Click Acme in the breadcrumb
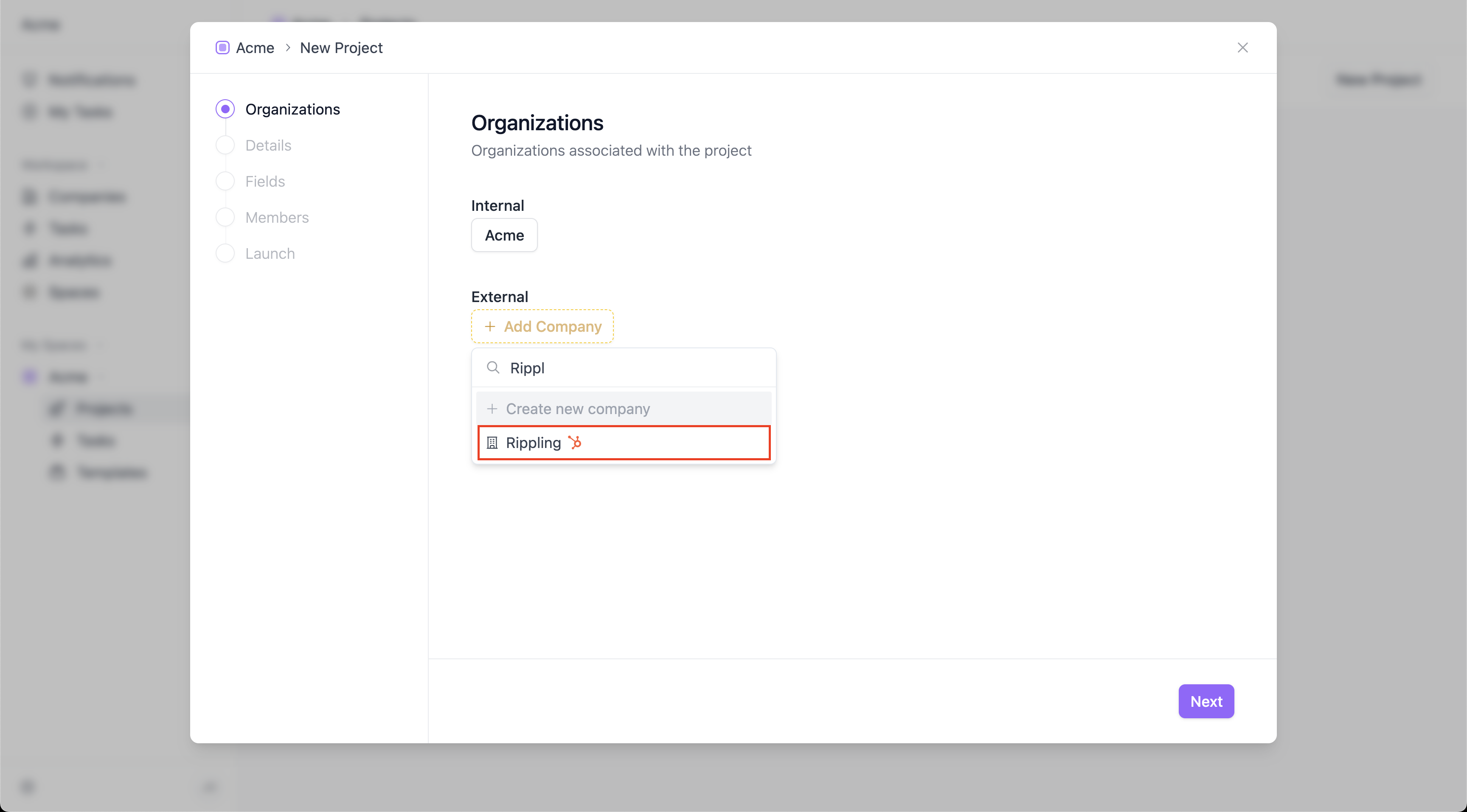1467x812 pixels. coord(255,48)
